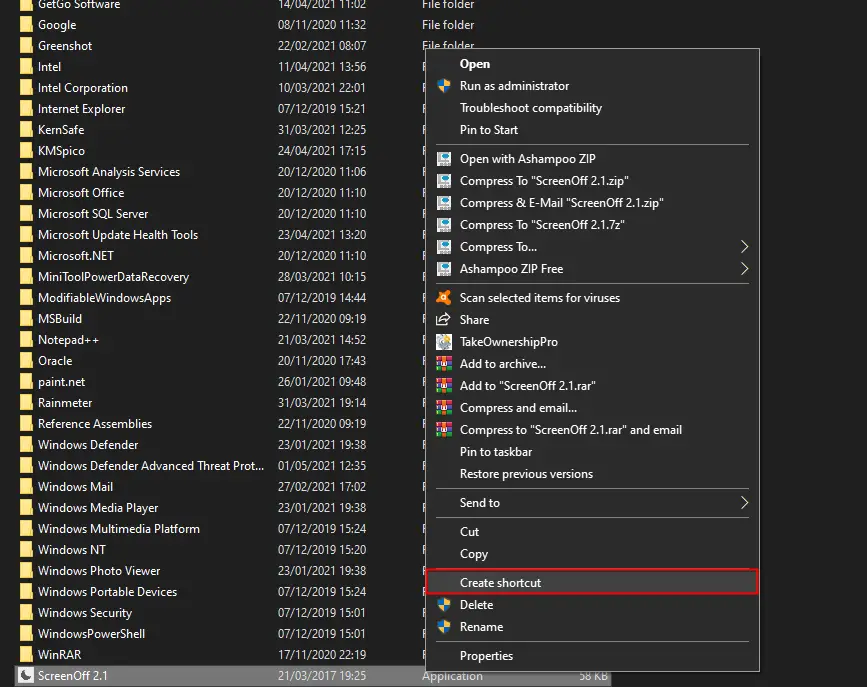The image size is (867, 687).
Task: Select the MSBuild folder
Action: [60, 319]
